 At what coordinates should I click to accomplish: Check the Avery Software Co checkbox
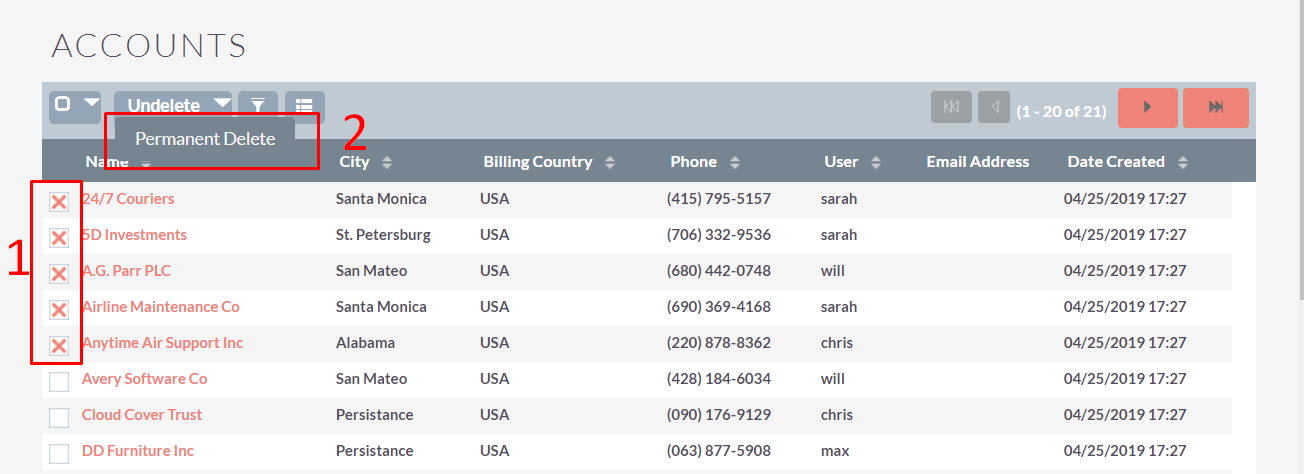pos(59,381)
